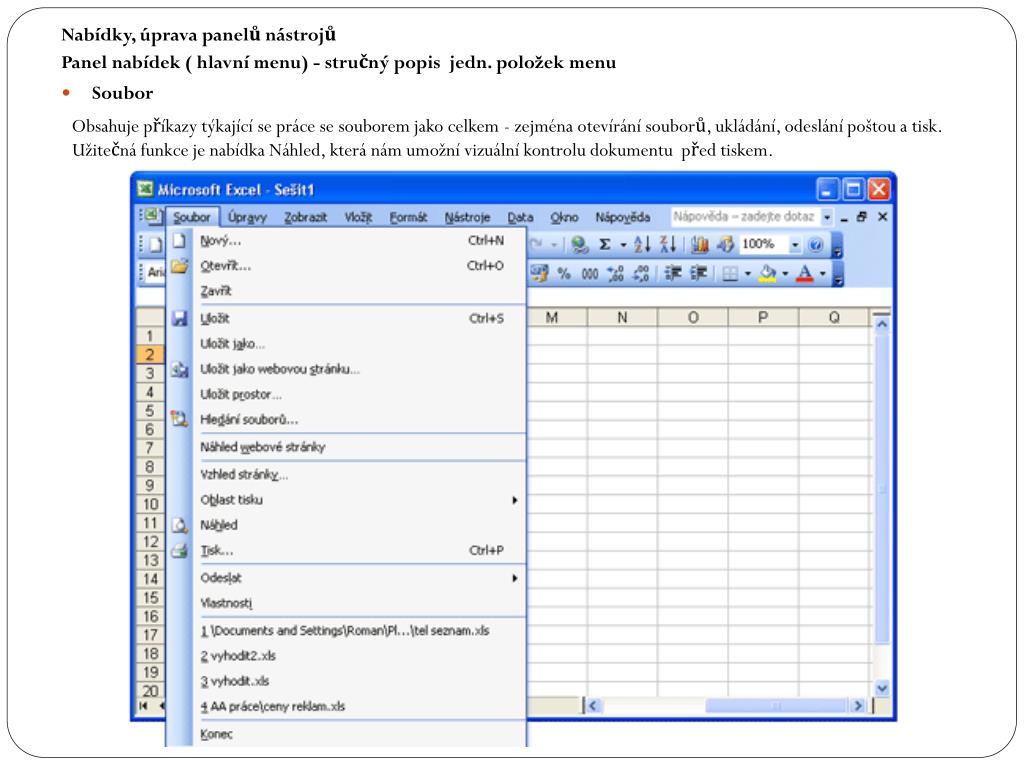
Task: Open AutoSum dropdown arrow
Action: 623,246
